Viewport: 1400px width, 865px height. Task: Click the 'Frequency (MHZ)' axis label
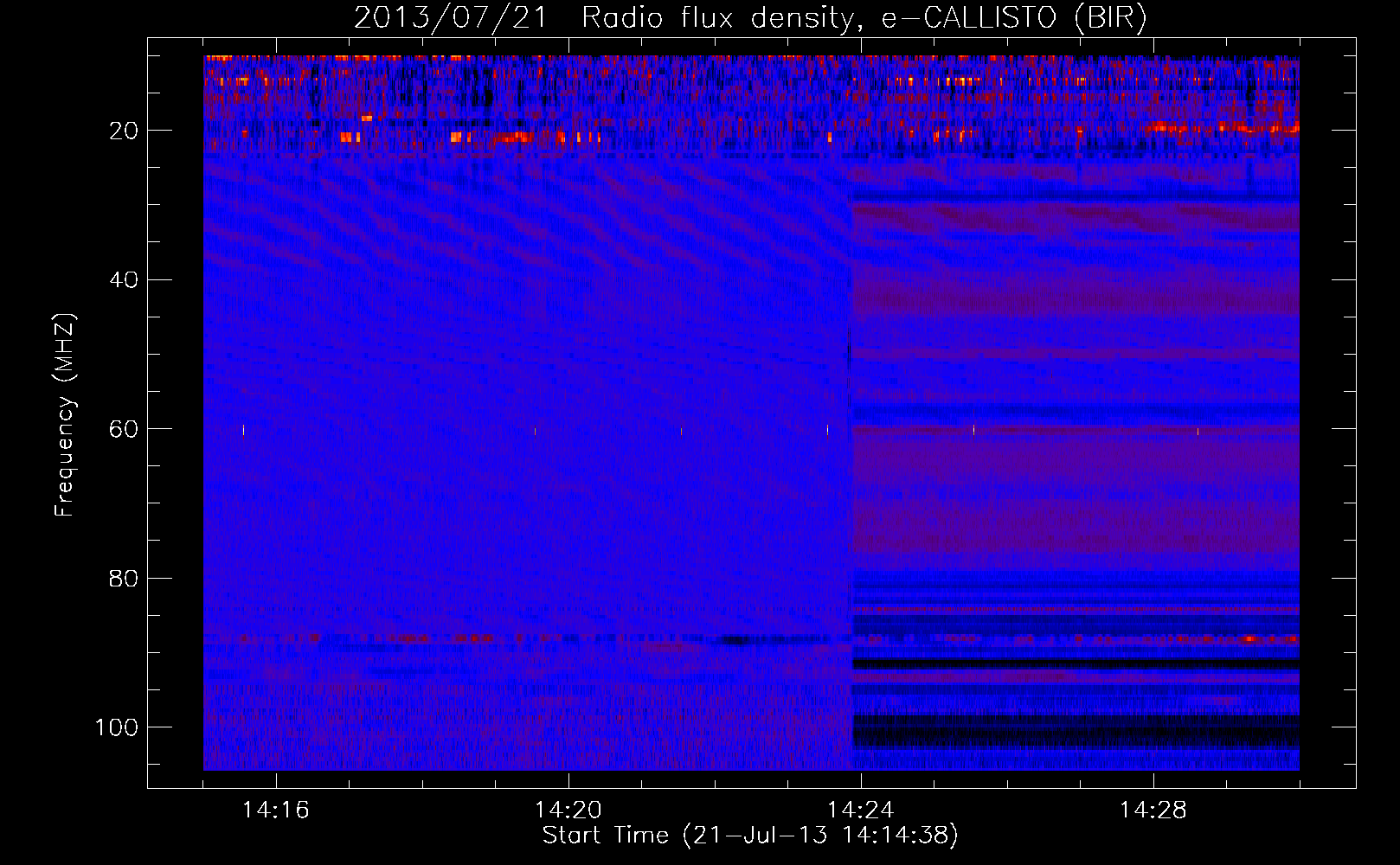[x=65, y=414]
